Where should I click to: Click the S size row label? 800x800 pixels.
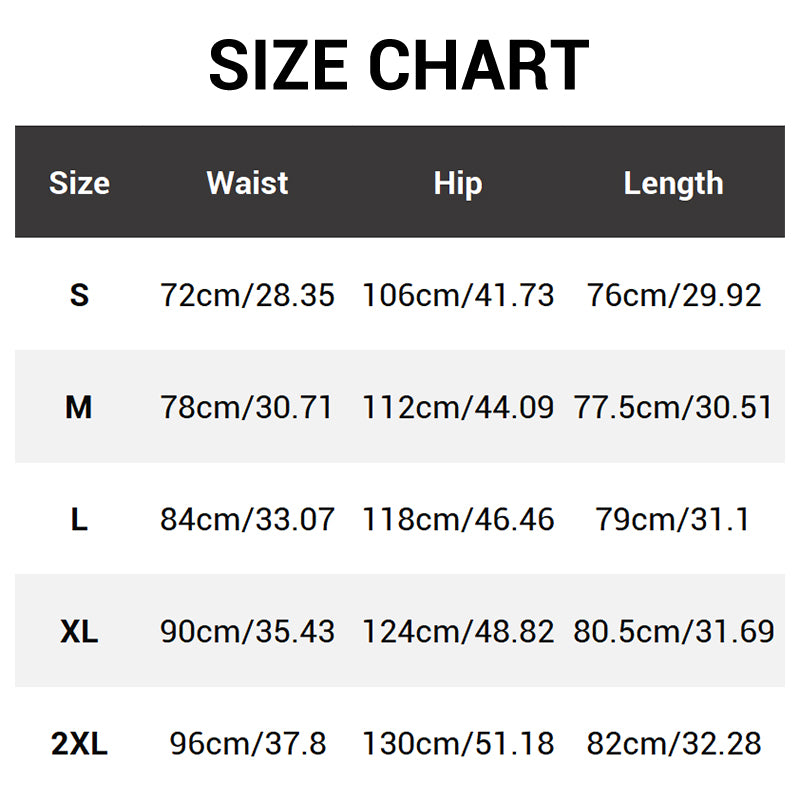79,295
